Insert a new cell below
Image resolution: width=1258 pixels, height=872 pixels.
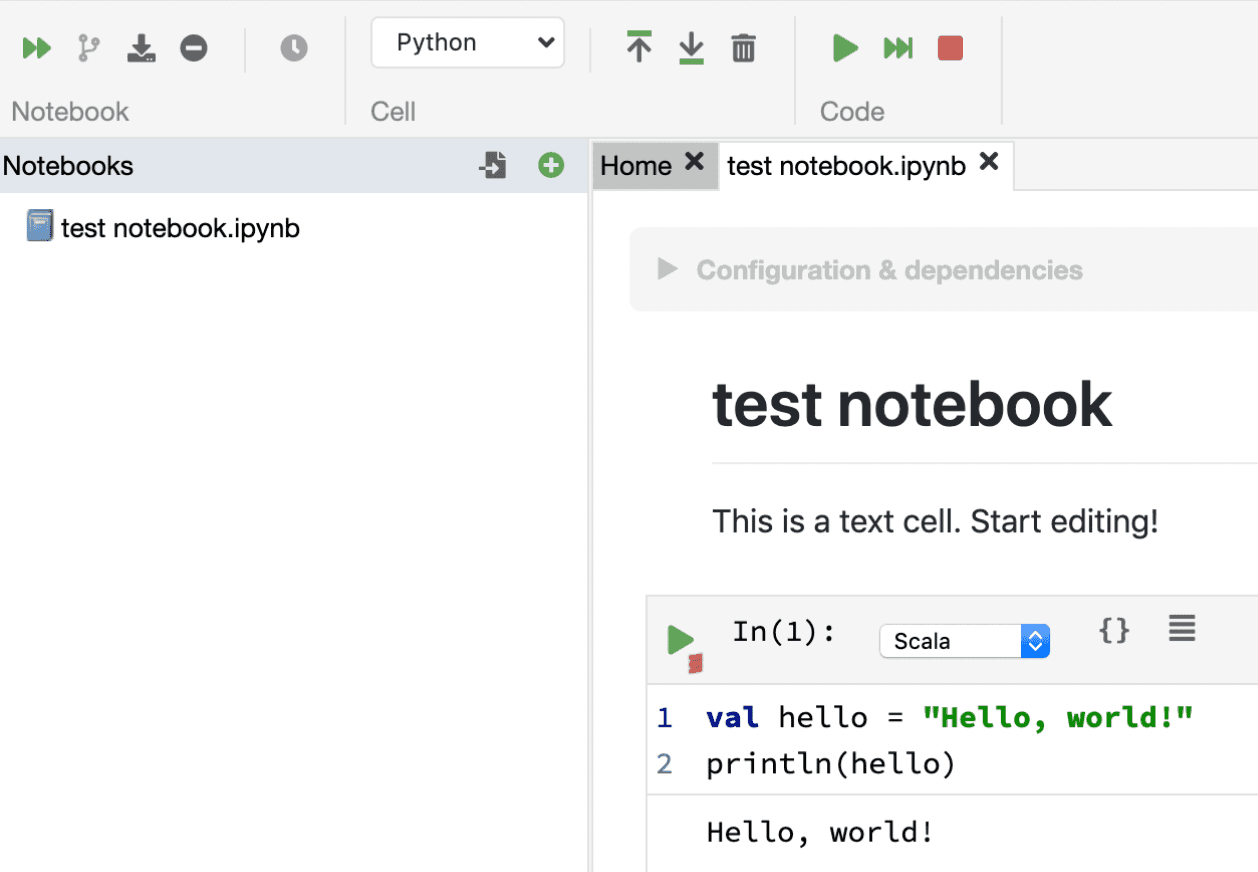[691, 47]
